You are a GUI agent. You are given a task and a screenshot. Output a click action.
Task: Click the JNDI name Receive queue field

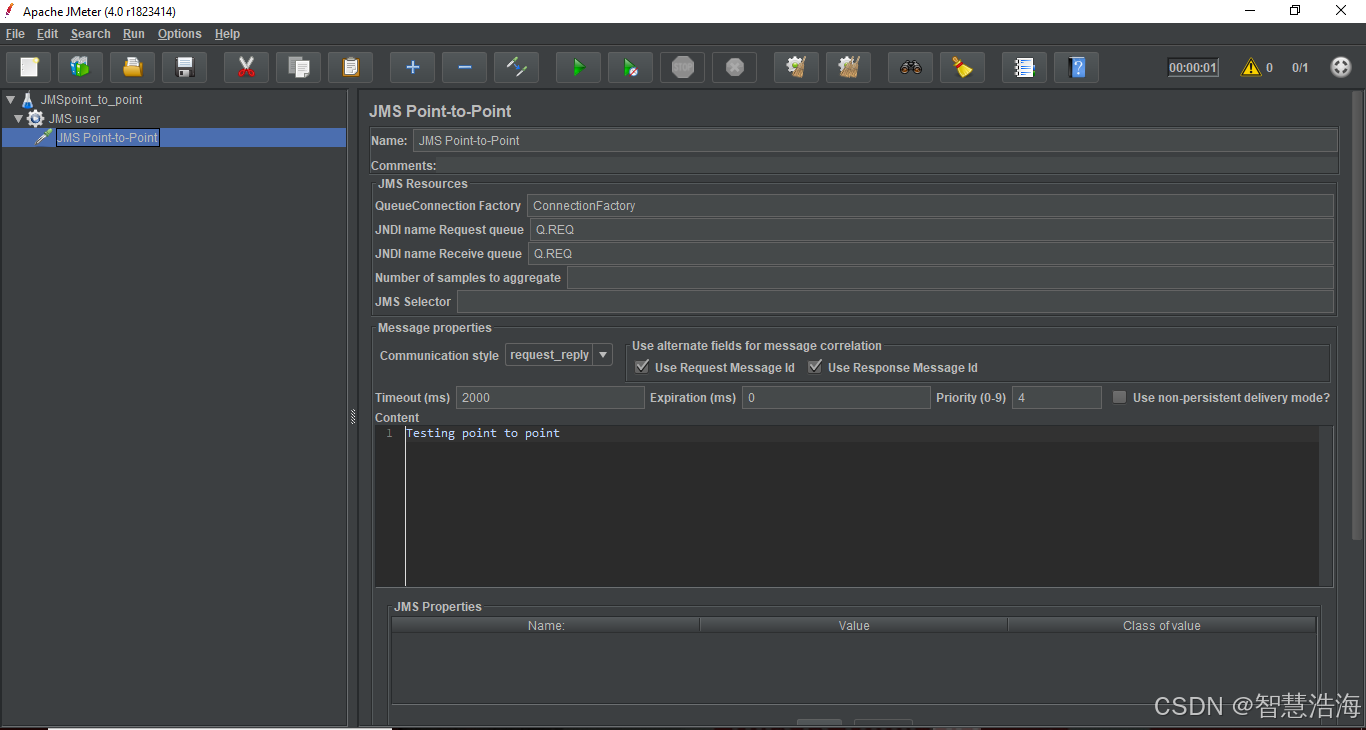coord(931,254)
